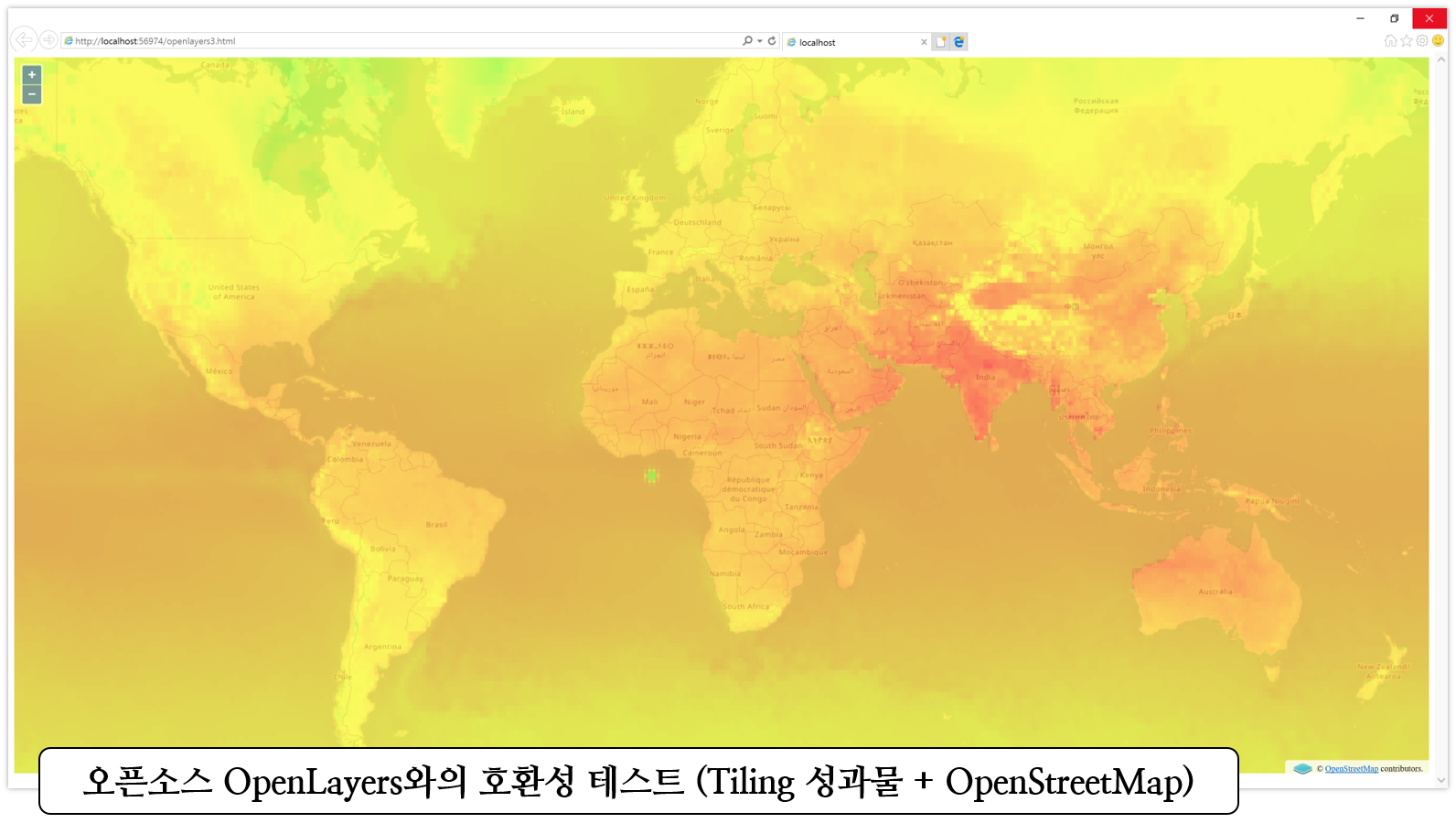Click the México label on map
This screenshot has height=823, width=1456.
pyautogui.click(x=219, y=371)
